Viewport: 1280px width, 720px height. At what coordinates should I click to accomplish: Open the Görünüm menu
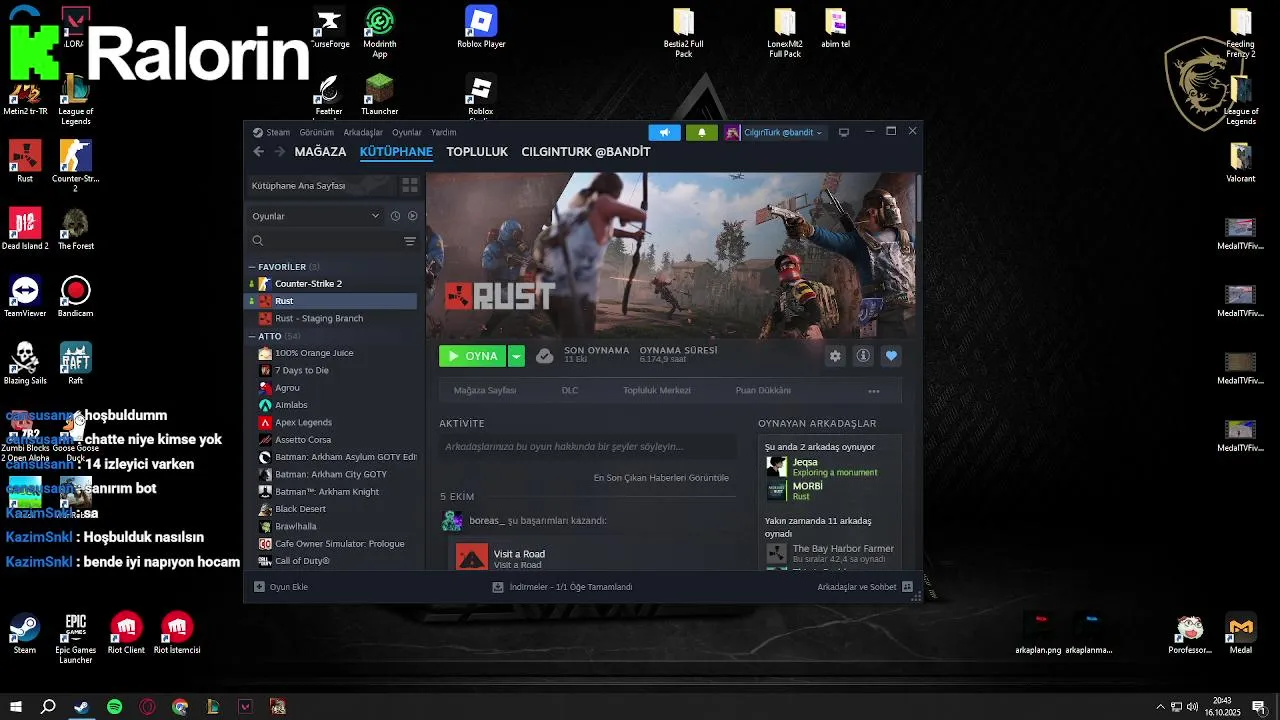click(x=317, y=132)
